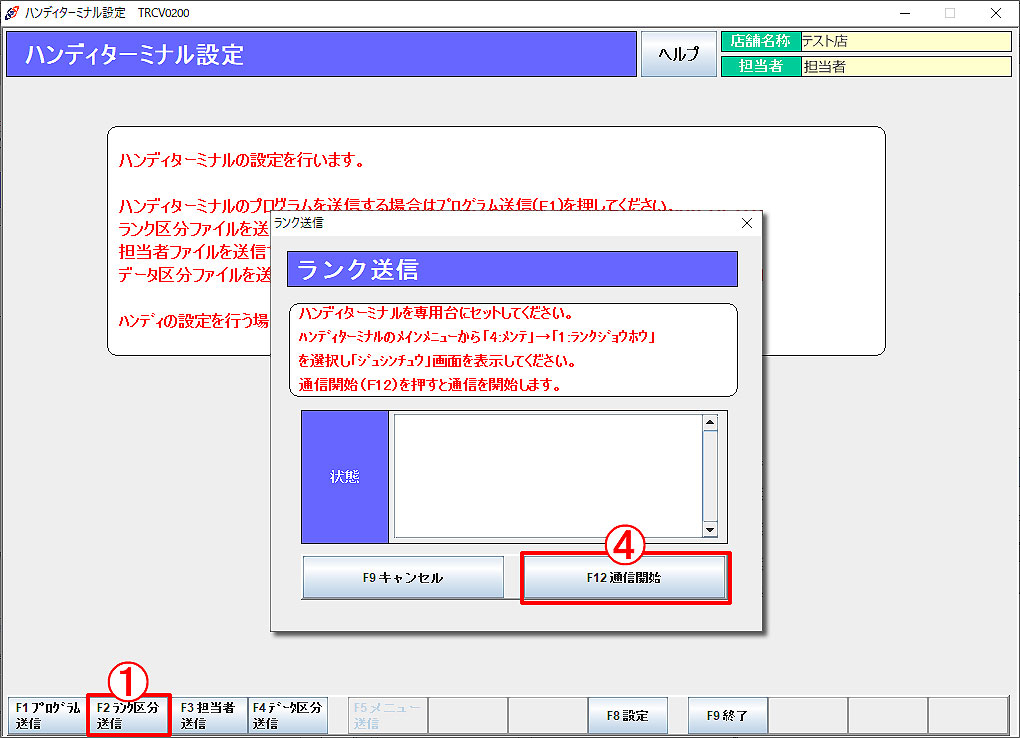The image size is (1020, 738).
Task: Open the ヘルプ help button
Action: (678, 54)
